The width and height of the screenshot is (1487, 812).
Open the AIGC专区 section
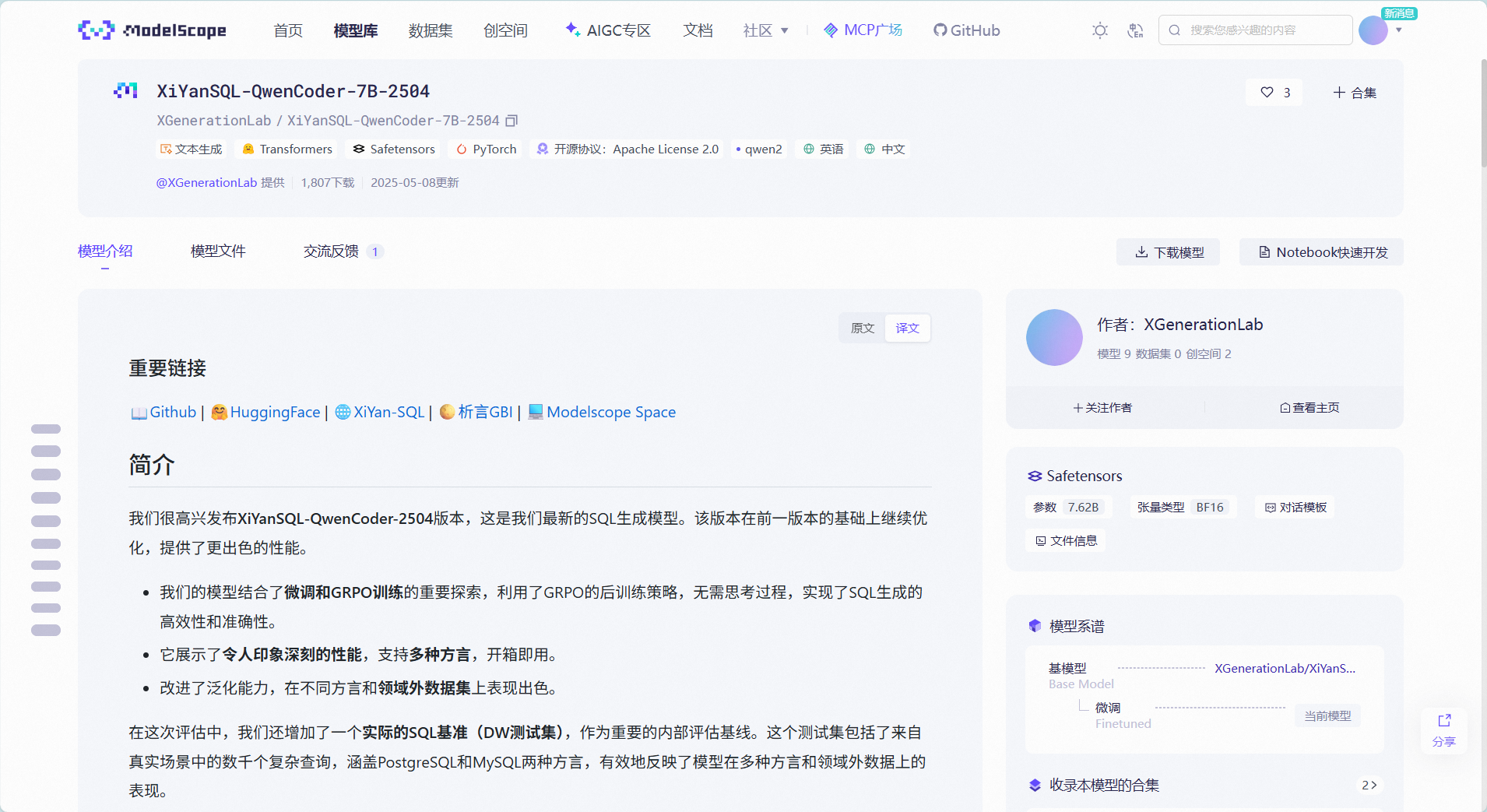(608, 30)
